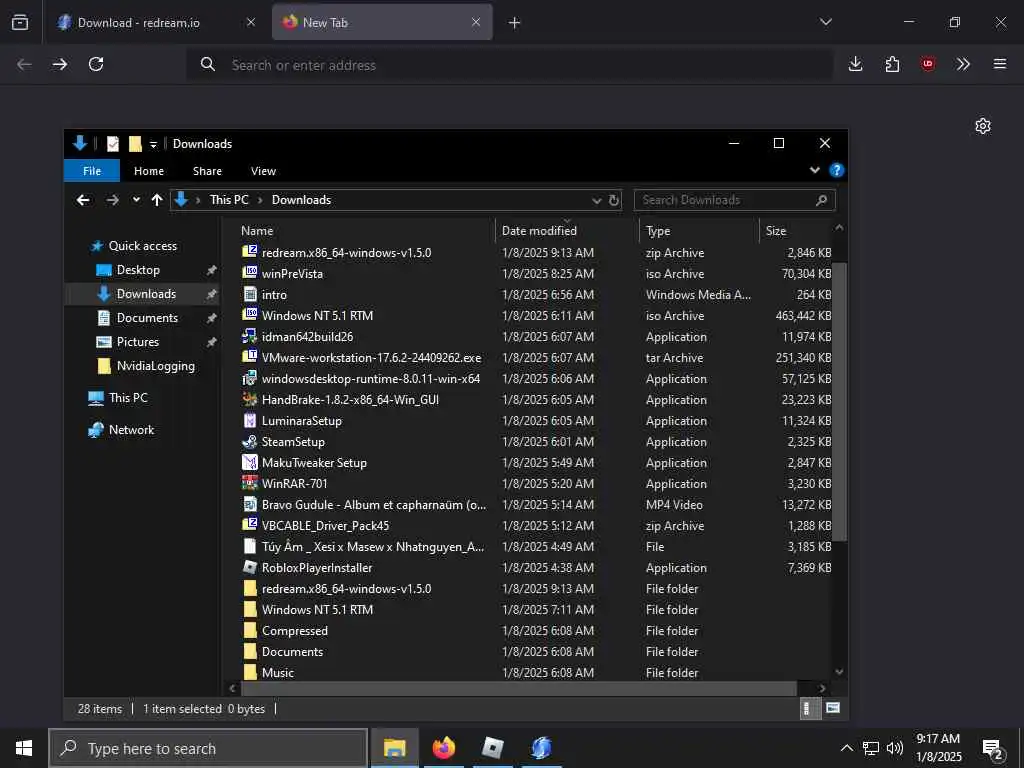Switch to large icons view layout icon
The width and height of the screenshot is (1024, 768).
click(833, 708)
